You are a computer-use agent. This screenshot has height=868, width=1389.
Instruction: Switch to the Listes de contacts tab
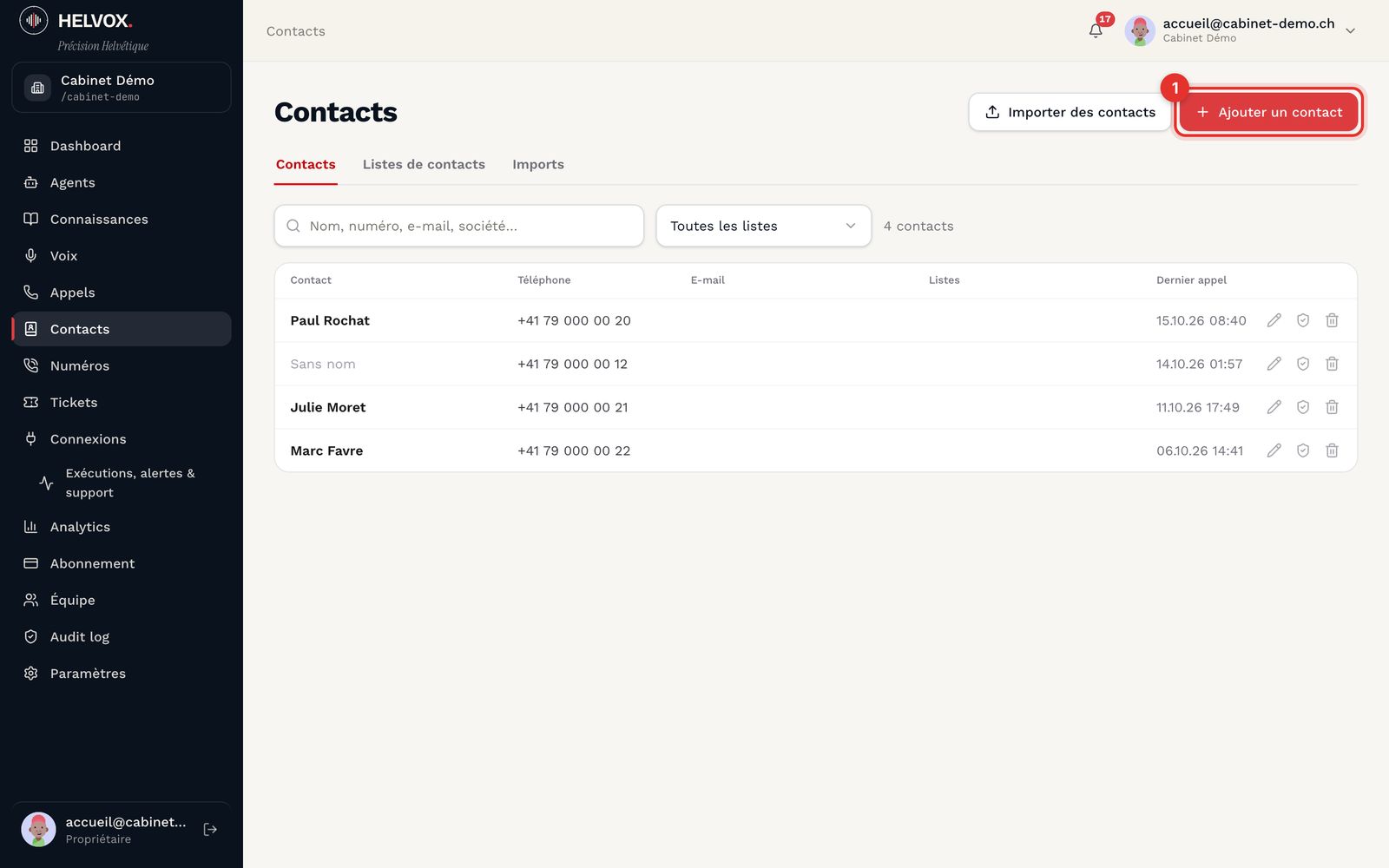click(x=424, y=164)
